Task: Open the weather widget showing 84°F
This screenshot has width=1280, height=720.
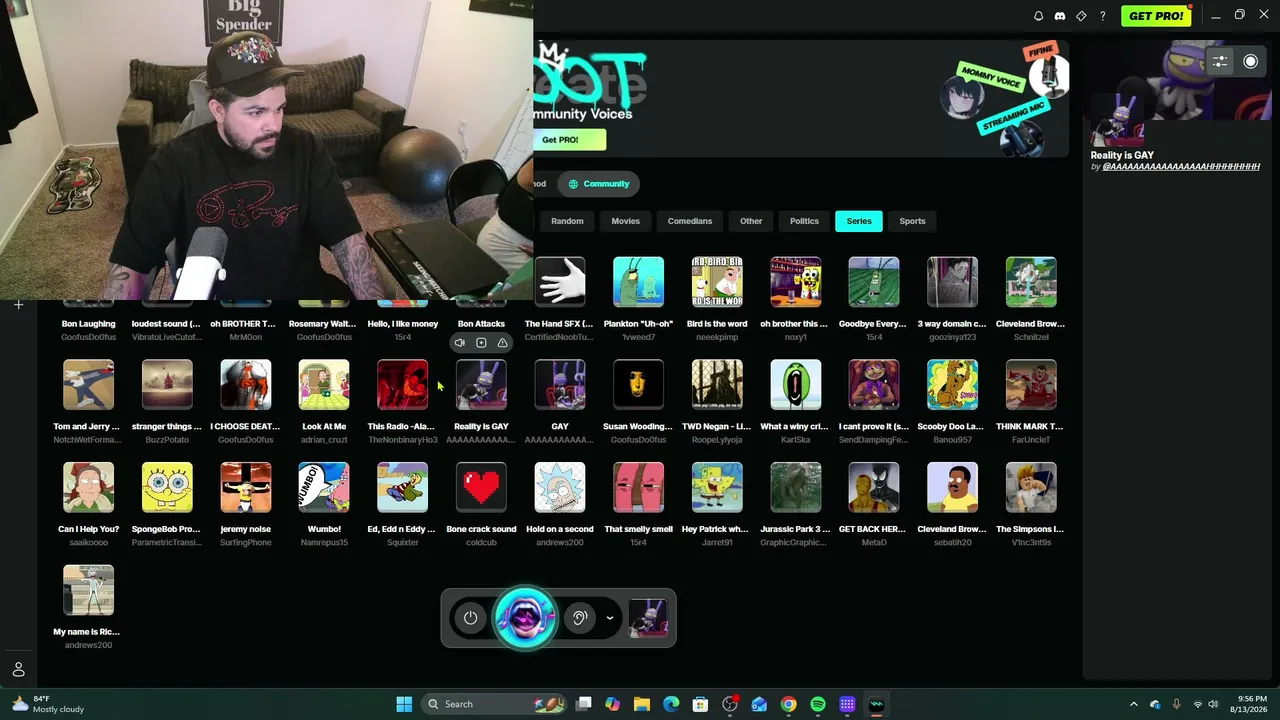Action: (x=48, y=704)
